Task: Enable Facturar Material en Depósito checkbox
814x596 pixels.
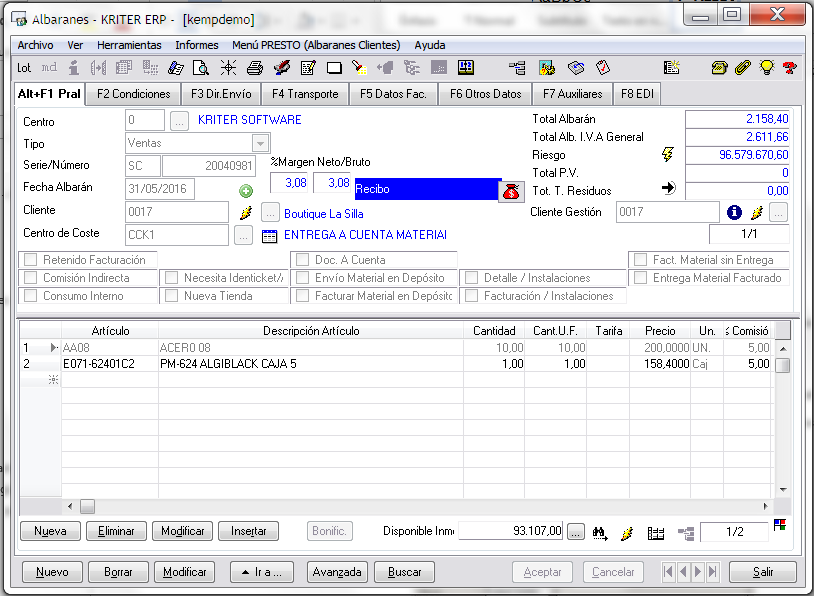Action: point(302,296)
